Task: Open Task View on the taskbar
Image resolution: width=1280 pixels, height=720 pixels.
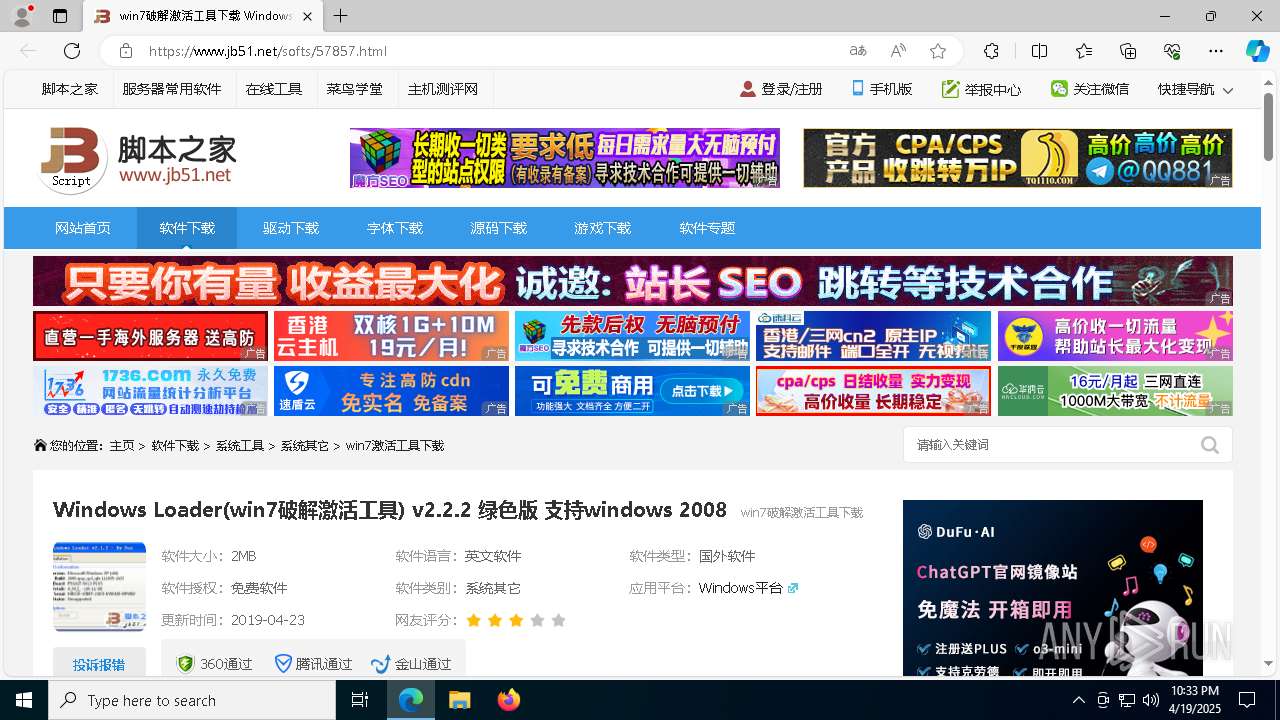Action: (x=360, y=700)
